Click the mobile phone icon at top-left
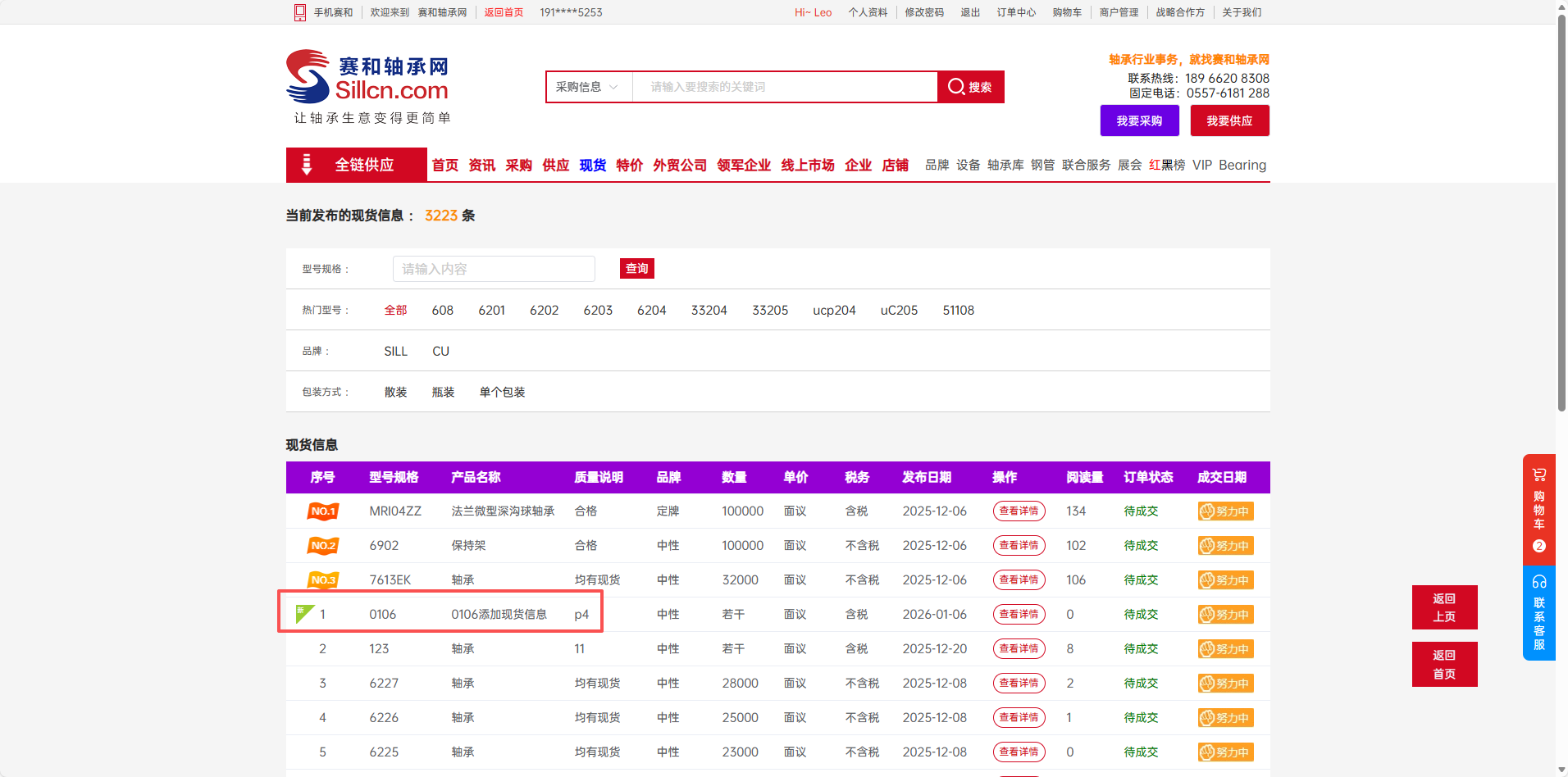 (x=300, y=12)
